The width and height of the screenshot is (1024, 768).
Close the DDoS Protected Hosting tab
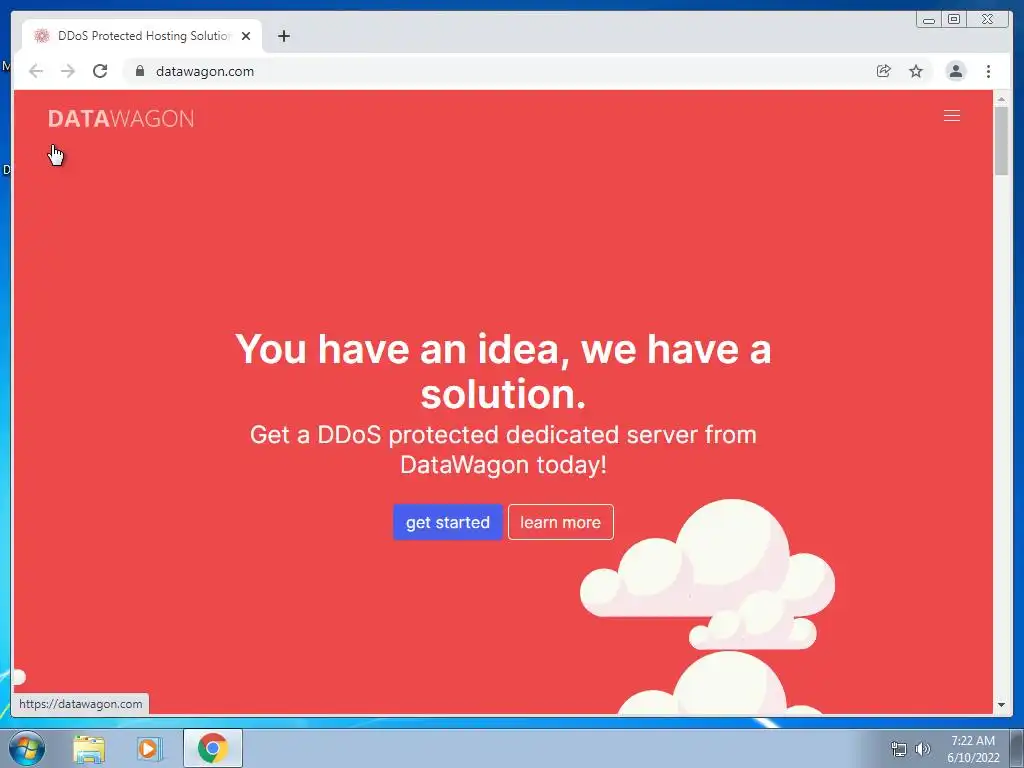pos(246,36)
